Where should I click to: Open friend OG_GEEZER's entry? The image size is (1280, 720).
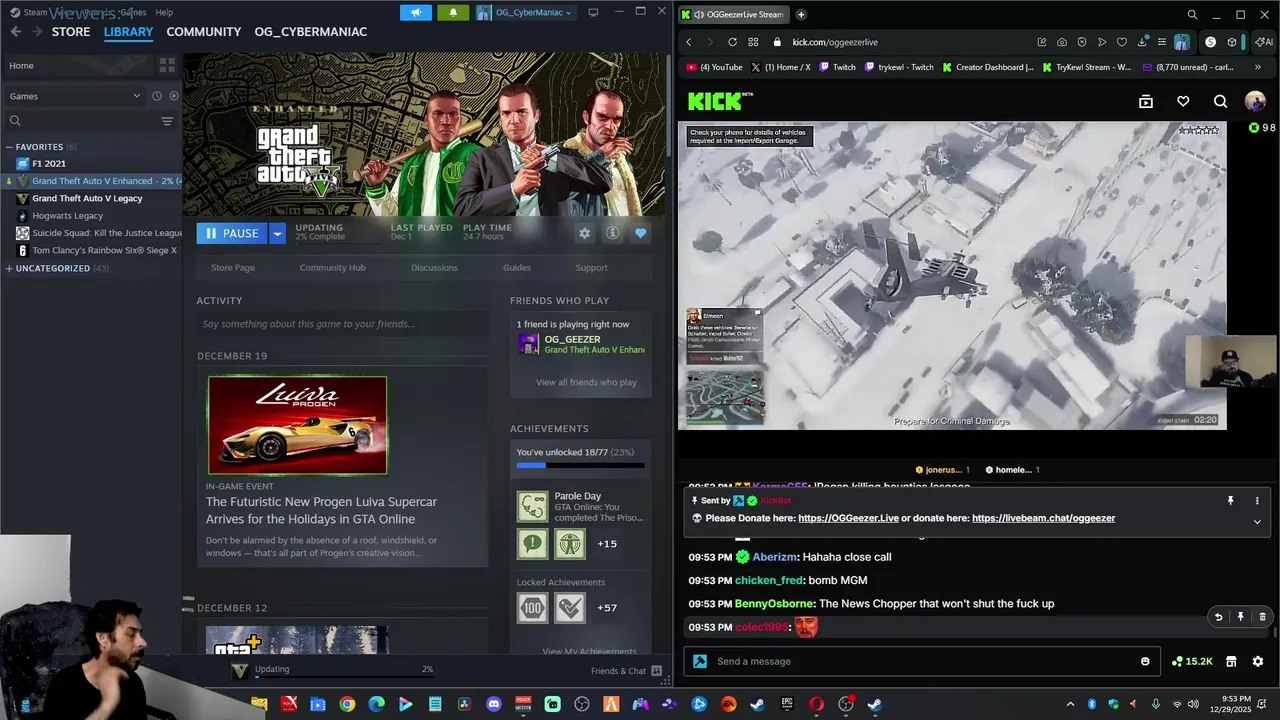click(x=581, y=344)
